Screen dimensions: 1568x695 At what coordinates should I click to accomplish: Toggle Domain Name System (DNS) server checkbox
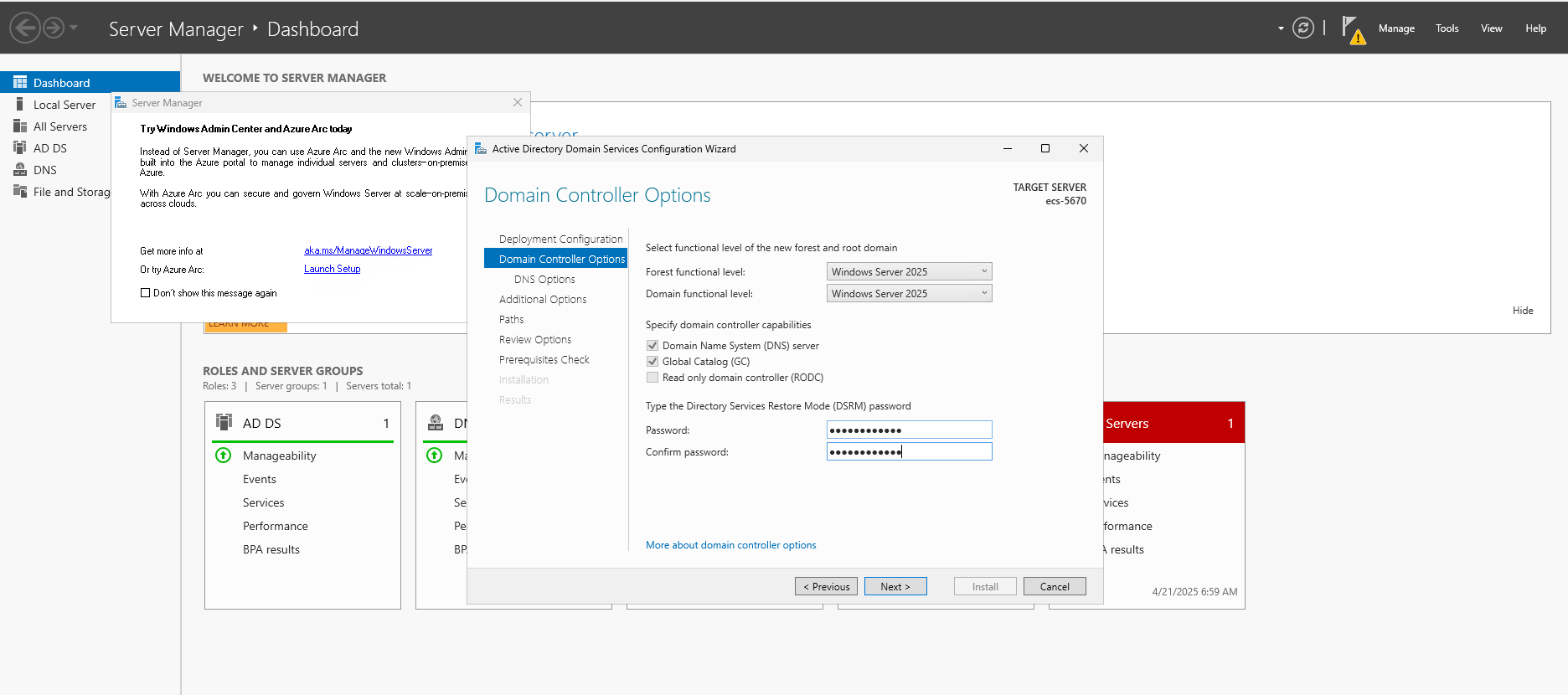tap(652, 346)
